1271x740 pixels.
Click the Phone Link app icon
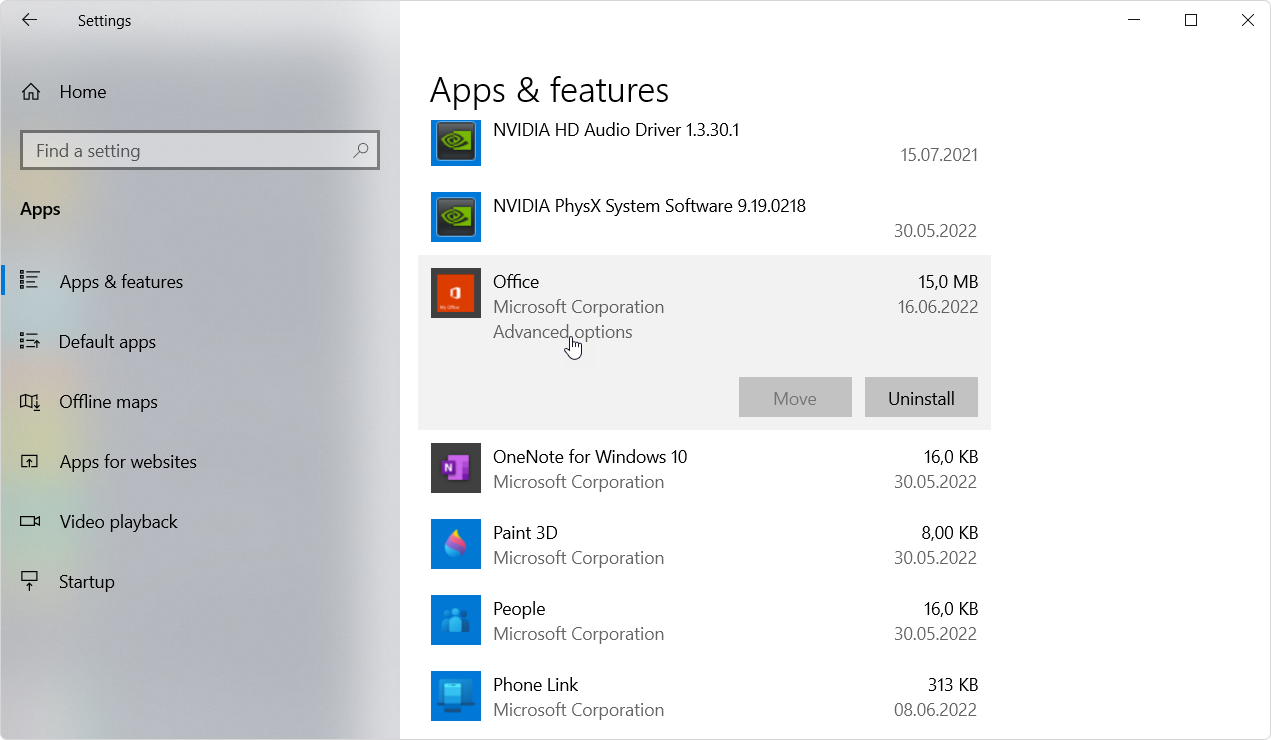456,696
